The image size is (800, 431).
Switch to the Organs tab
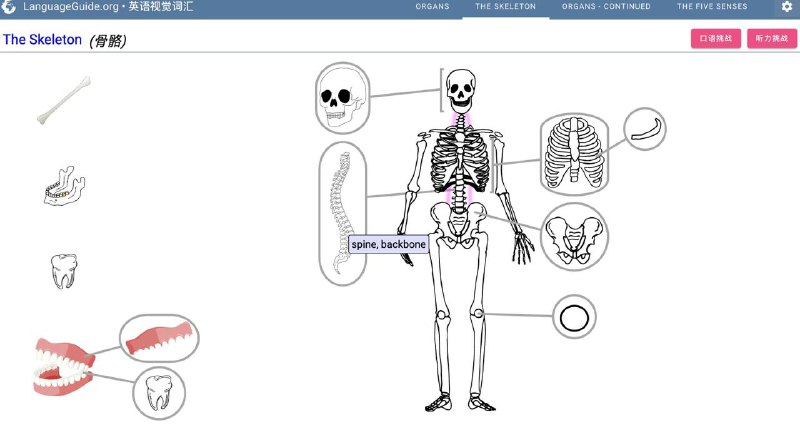(433, 7)
